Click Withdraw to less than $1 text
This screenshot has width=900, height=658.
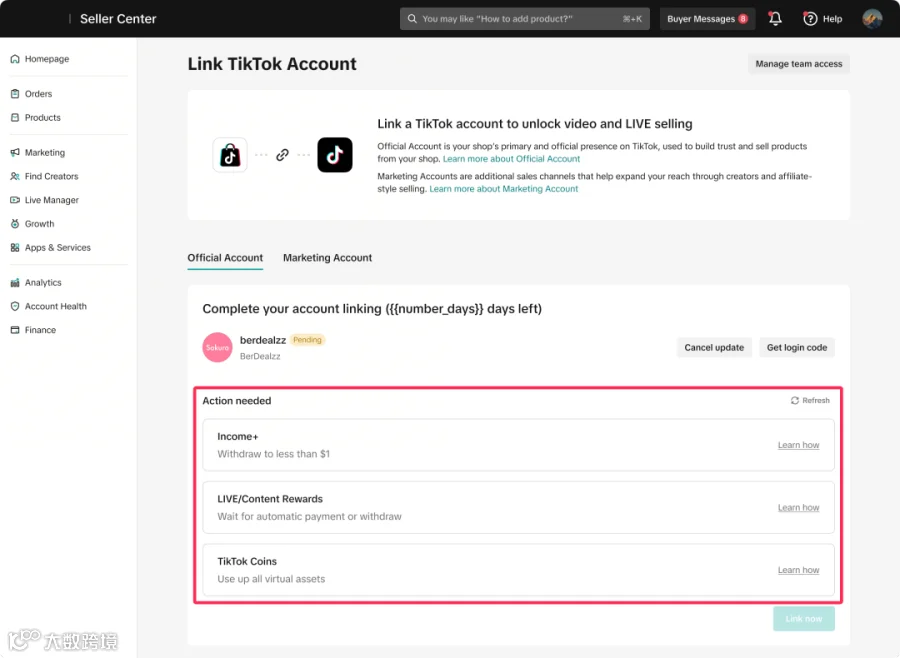(273, 454)
